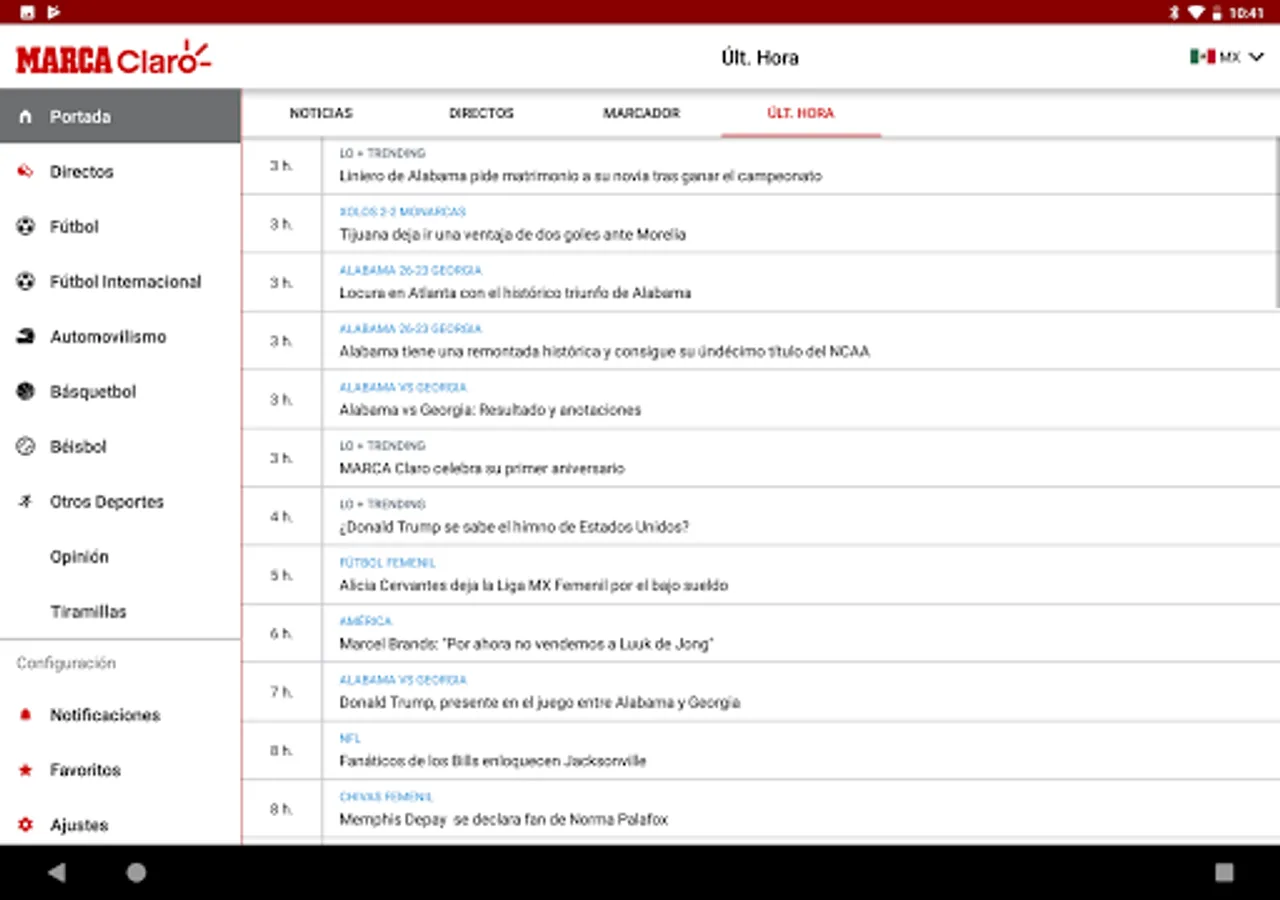The height and width of the screenshot is (900, 1280).
Task: Tap the Android home circle button
Action: click(x=136, y=872)
